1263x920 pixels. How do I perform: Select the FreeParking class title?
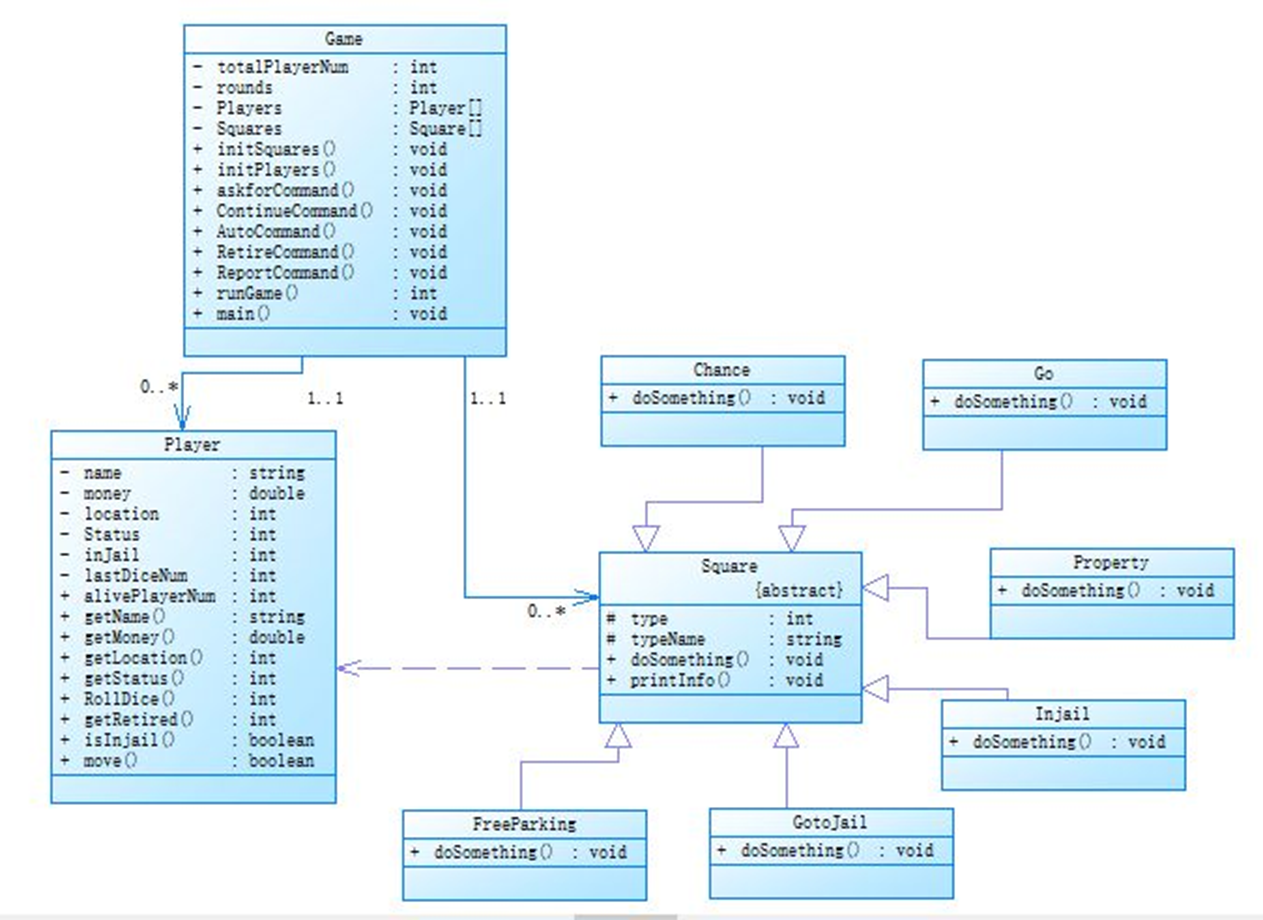point(524,824)
